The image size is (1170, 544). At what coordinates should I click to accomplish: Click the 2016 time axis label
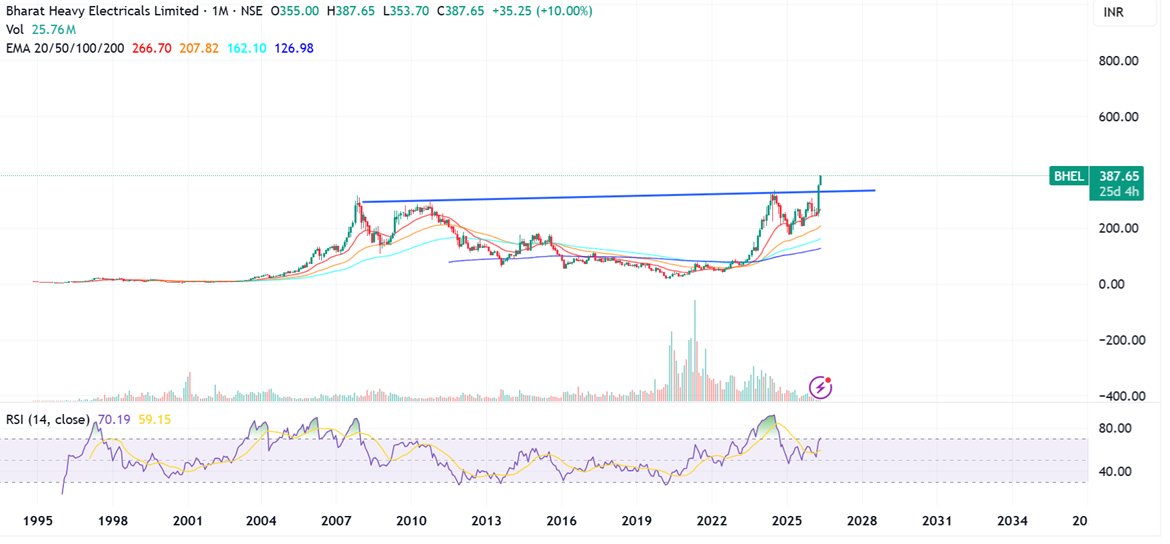562,520
